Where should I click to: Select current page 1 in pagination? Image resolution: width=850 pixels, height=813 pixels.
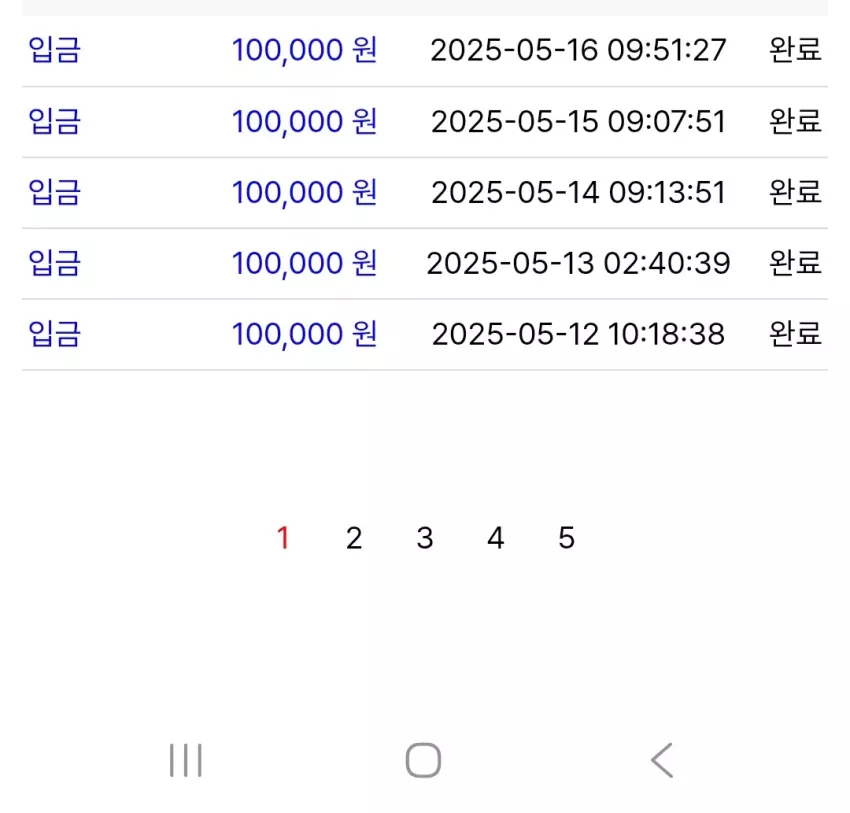(x=283, y=538)
